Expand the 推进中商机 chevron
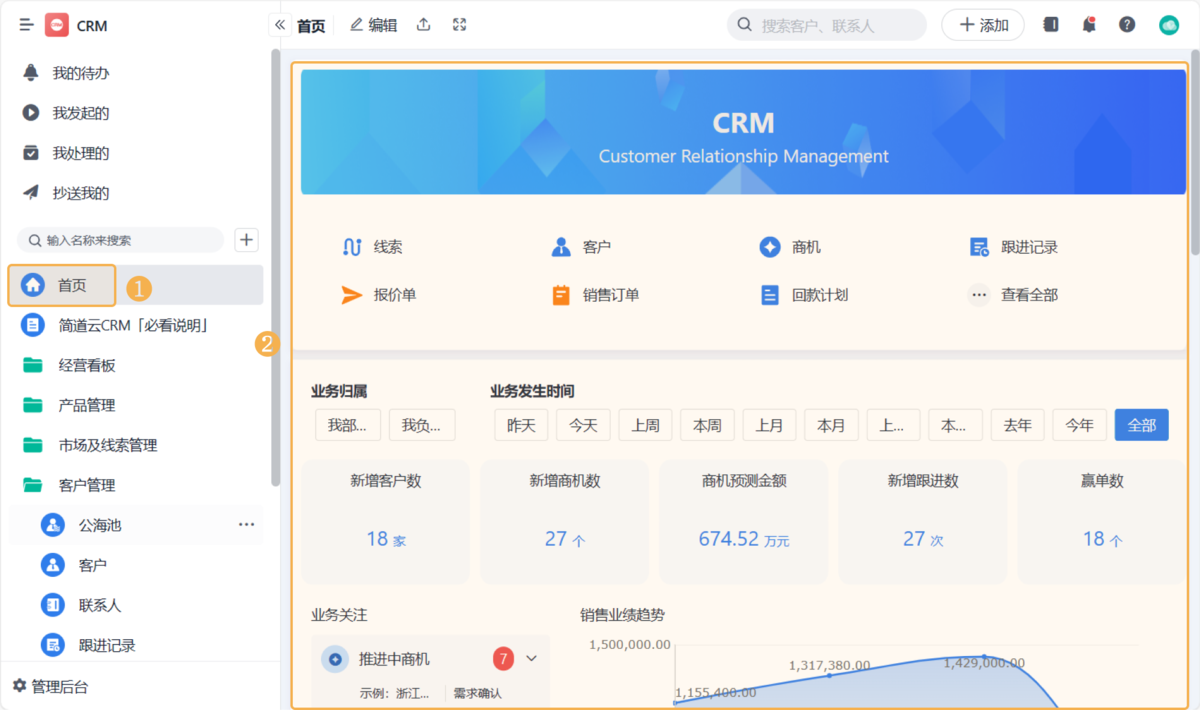The image size is (1200, 710). tap(532, 659)
